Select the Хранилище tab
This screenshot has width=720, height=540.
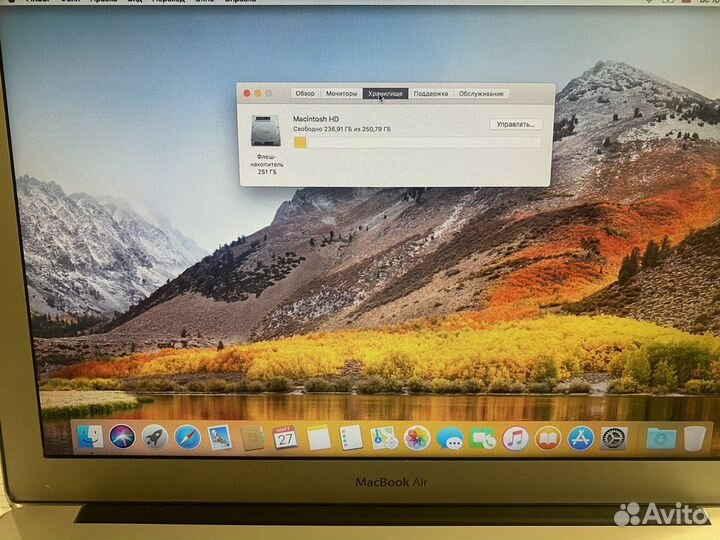pos(385,93)
